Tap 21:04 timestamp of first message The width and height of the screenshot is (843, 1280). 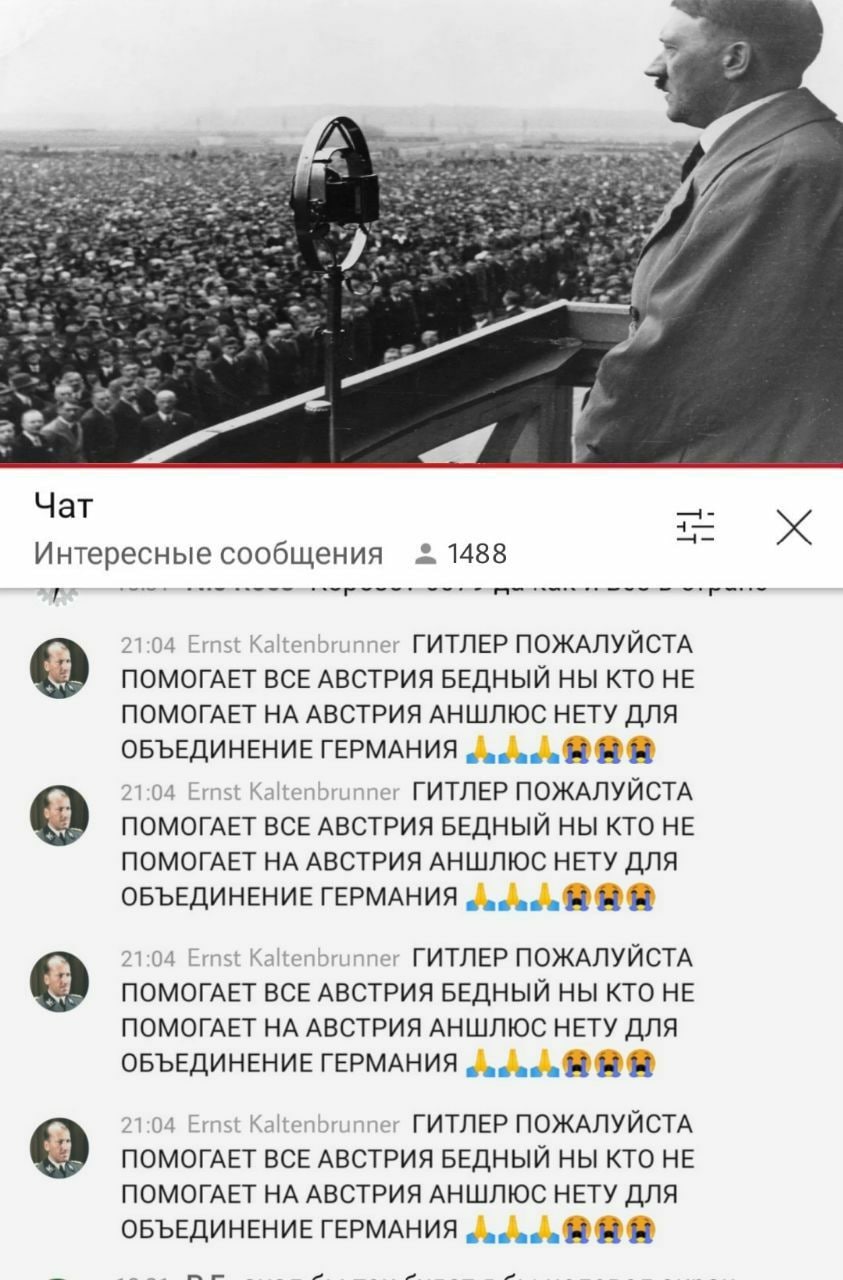click(x=150, y=644)
